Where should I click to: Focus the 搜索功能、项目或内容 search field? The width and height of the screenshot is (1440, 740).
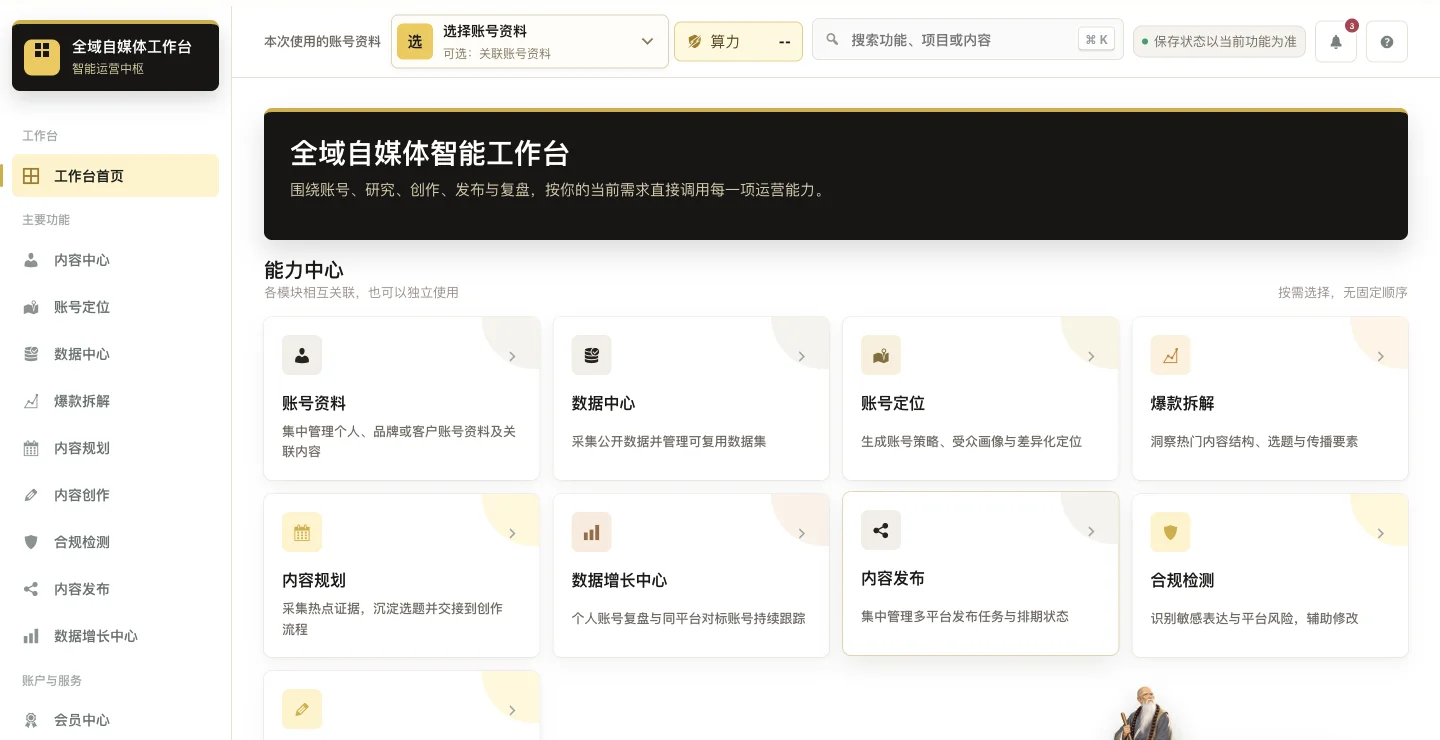(967, 40)
